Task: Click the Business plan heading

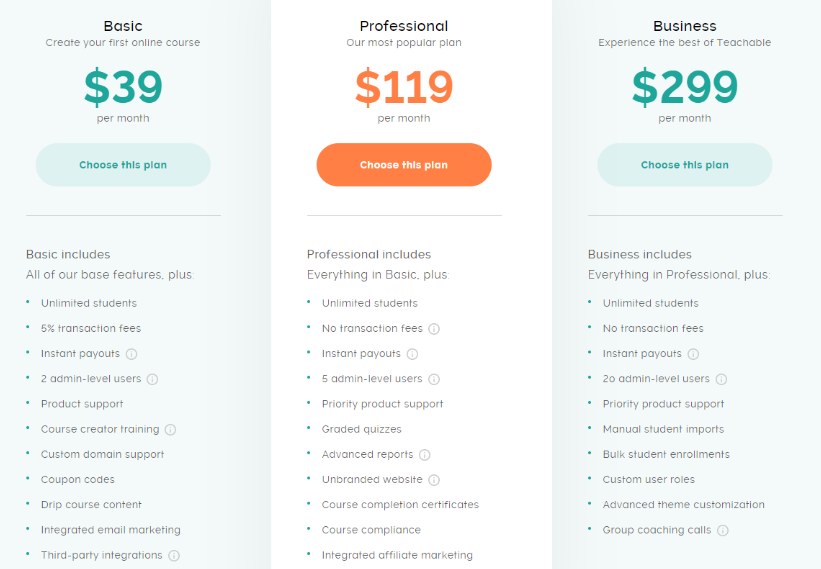Action: click(685, 26)
